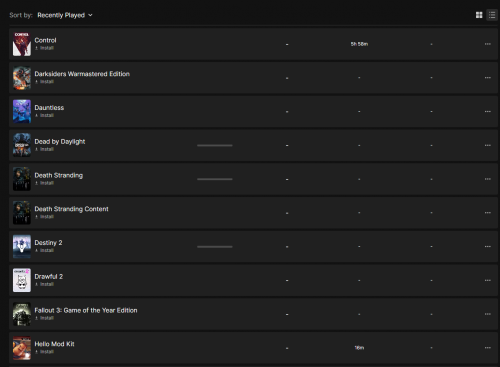The width and height of the screenshot is (500, 367).
Task: Open the Recently Played sort dropdown
Action: click(65, 15)
